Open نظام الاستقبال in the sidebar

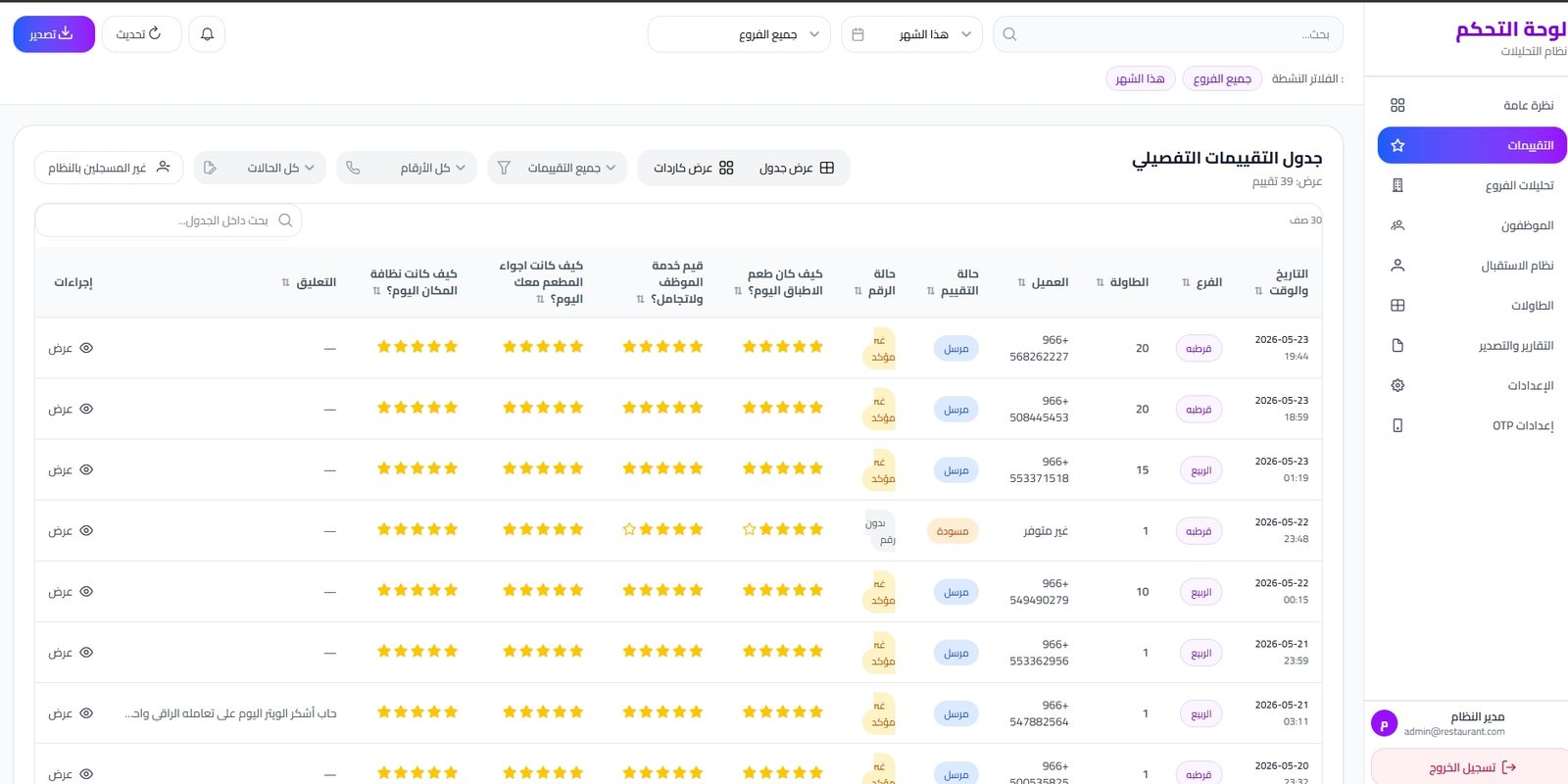click(x=1472, y=266)
